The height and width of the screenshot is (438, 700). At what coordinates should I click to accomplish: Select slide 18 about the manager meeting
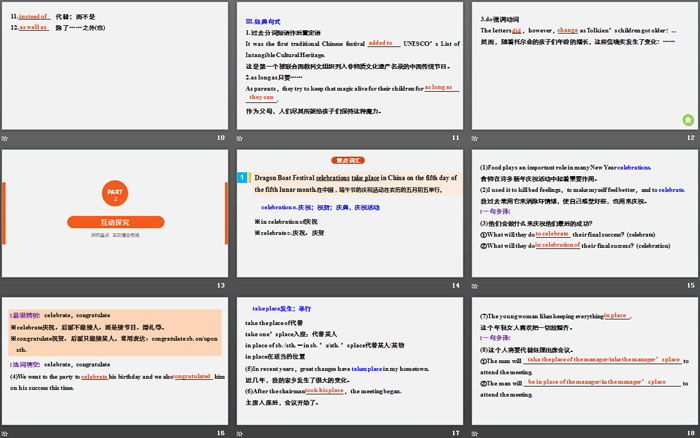pos(583,359)
